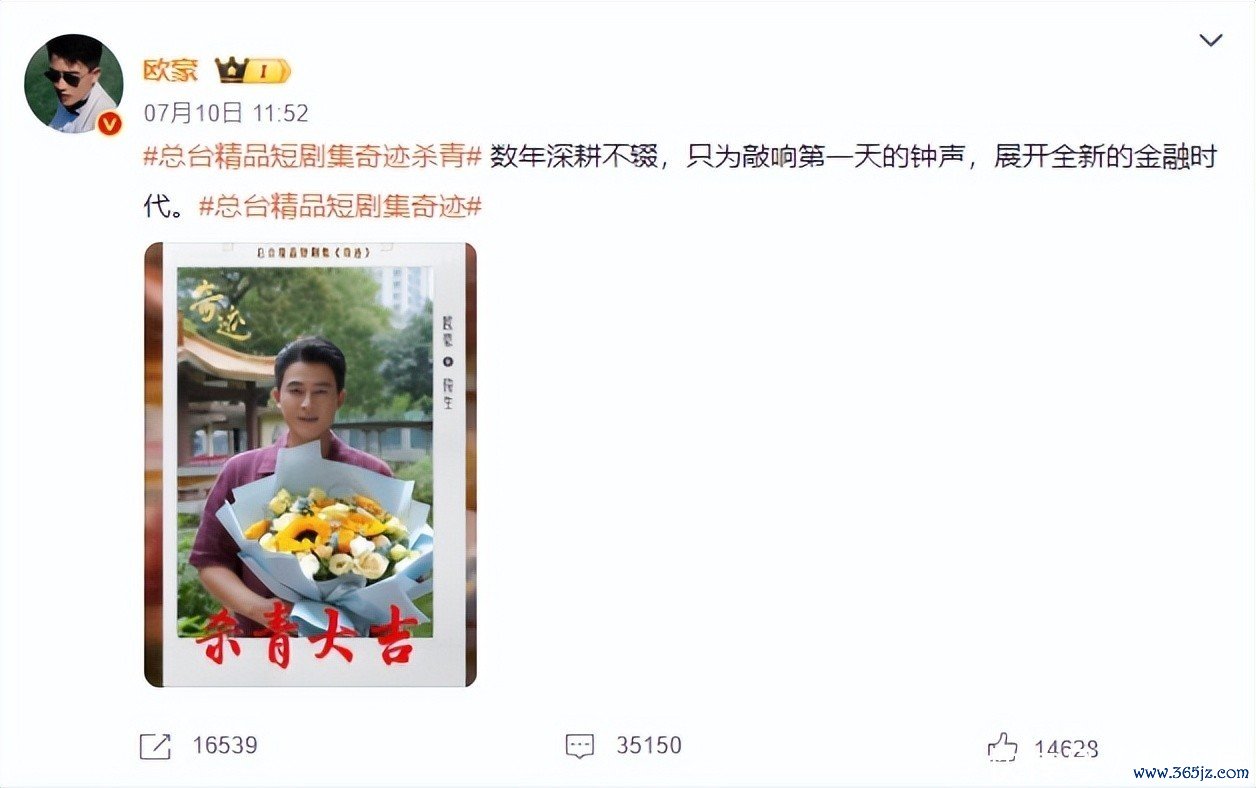
Task: Click the 07月10日 11:52 timestamp
Action: tap(227, 112)
